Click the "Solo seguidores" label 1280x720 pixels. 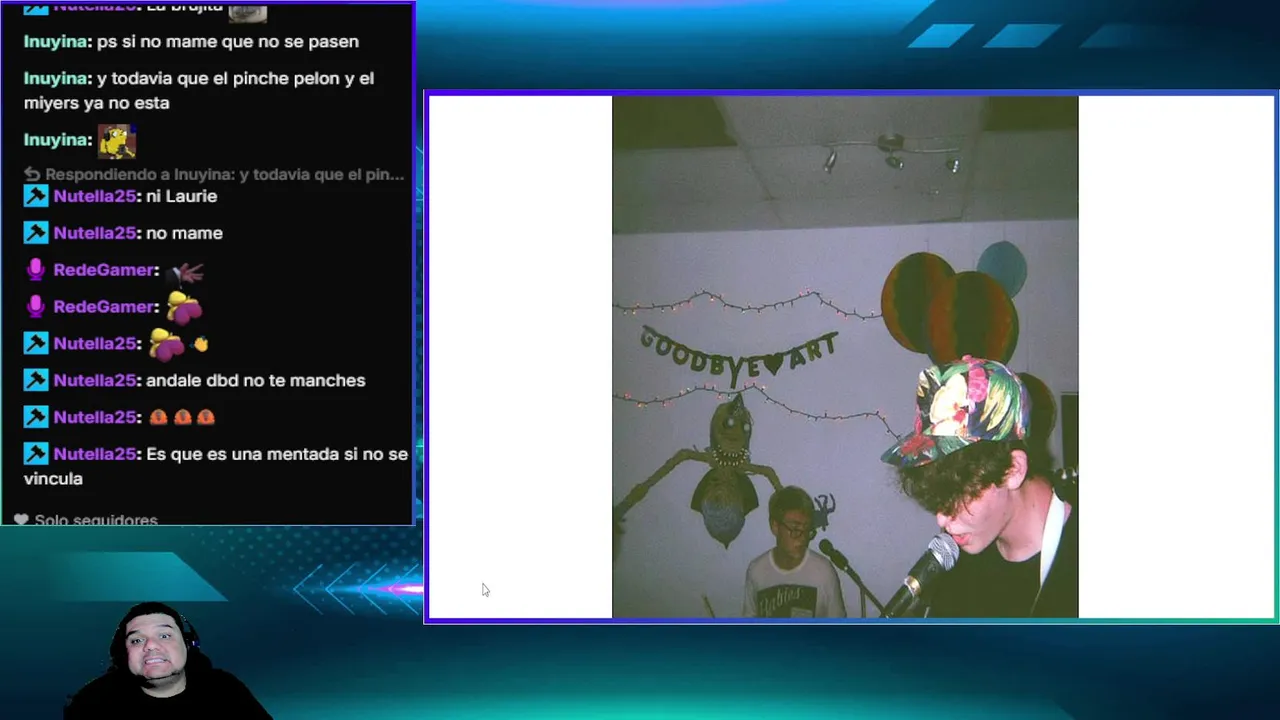pos(96,520)
